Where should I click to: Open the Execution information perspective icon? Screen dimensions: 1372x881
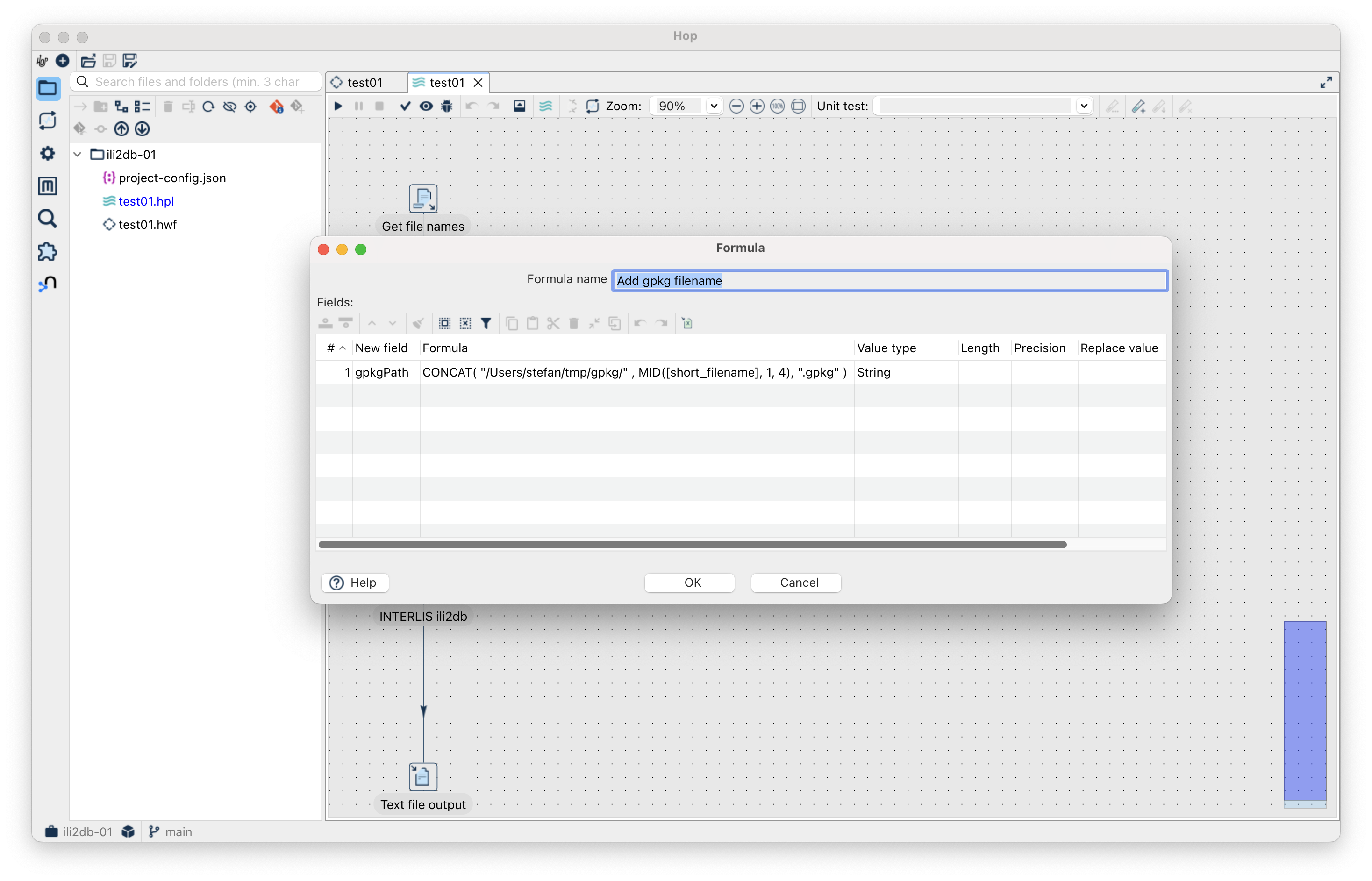[48, 121]
